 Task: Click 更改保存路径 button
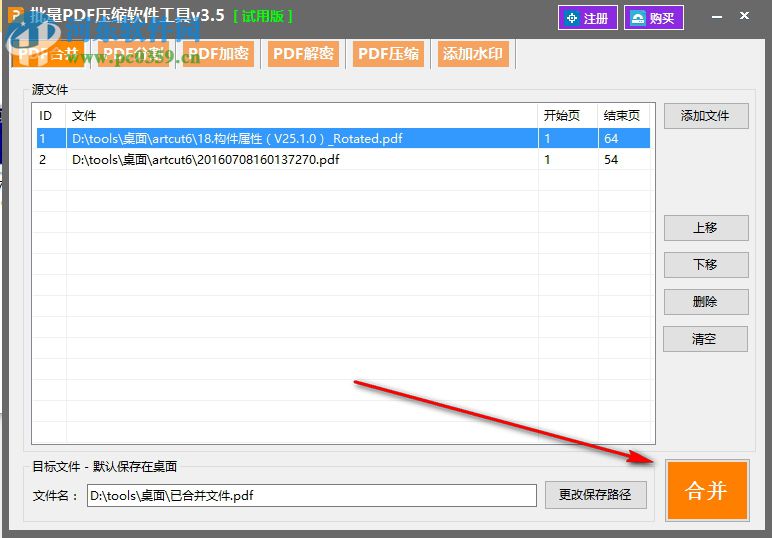596,495
